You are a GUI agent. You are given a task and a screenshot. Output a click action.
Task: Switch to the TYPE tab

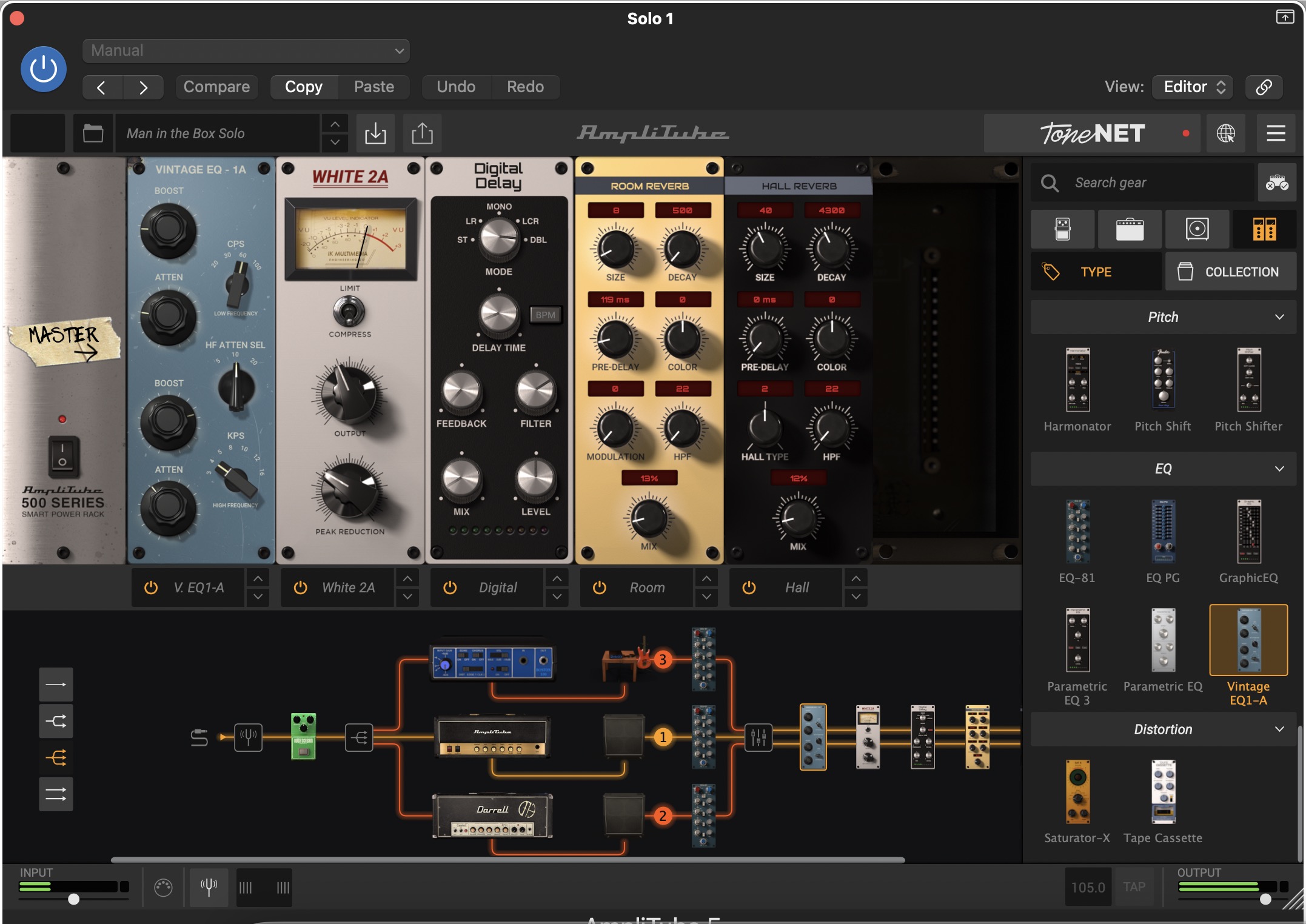1096,272
